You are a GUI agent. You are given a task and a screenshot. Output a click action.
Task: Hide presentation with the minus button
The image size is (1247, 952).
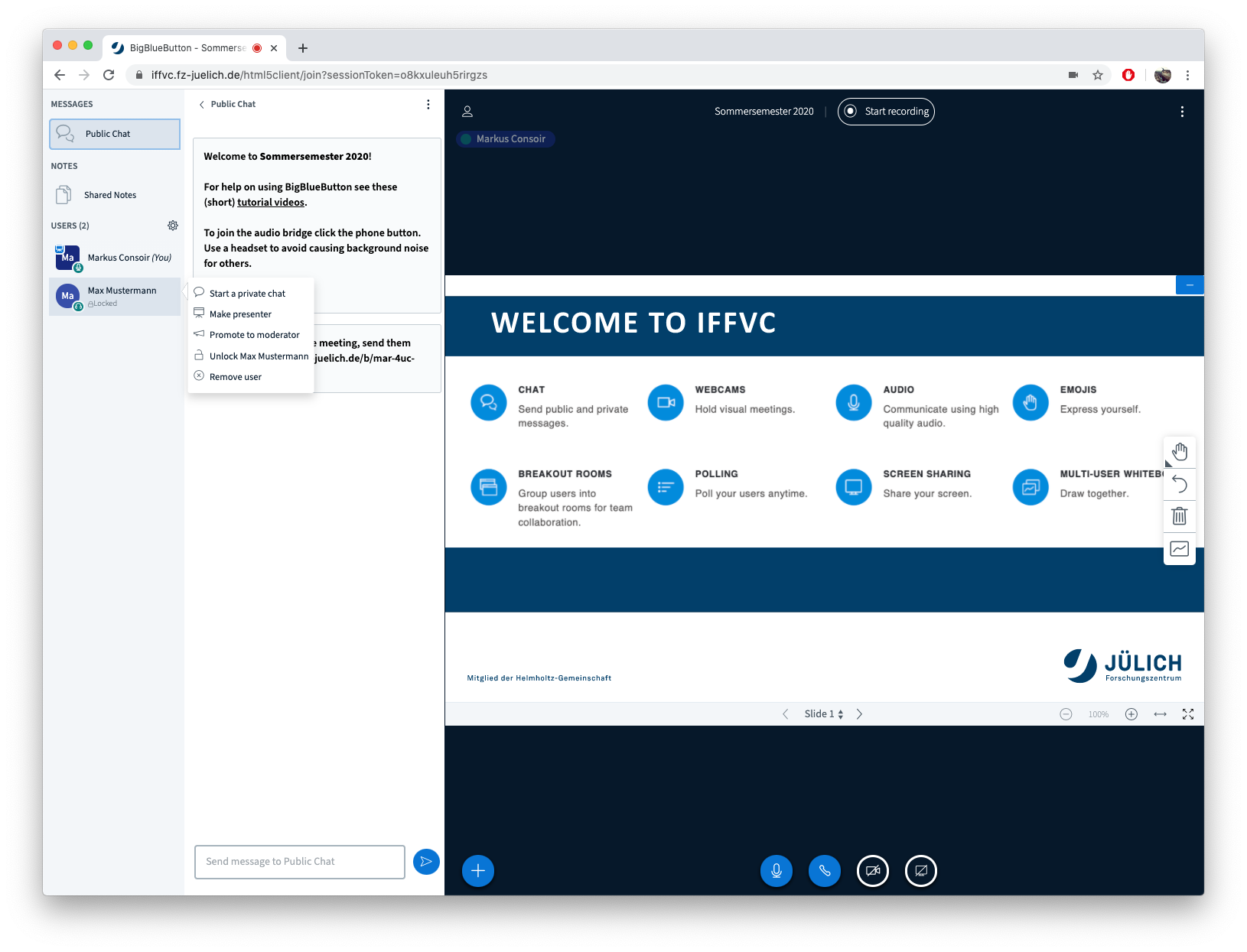[1190, 285]
